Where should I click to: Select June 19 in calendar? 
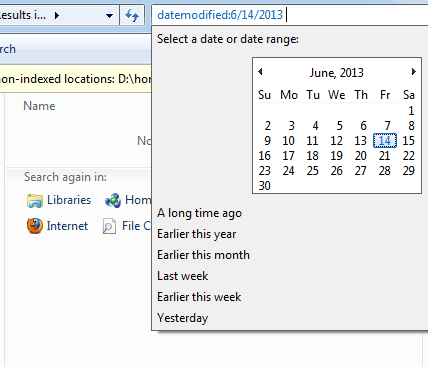(336, 156)
